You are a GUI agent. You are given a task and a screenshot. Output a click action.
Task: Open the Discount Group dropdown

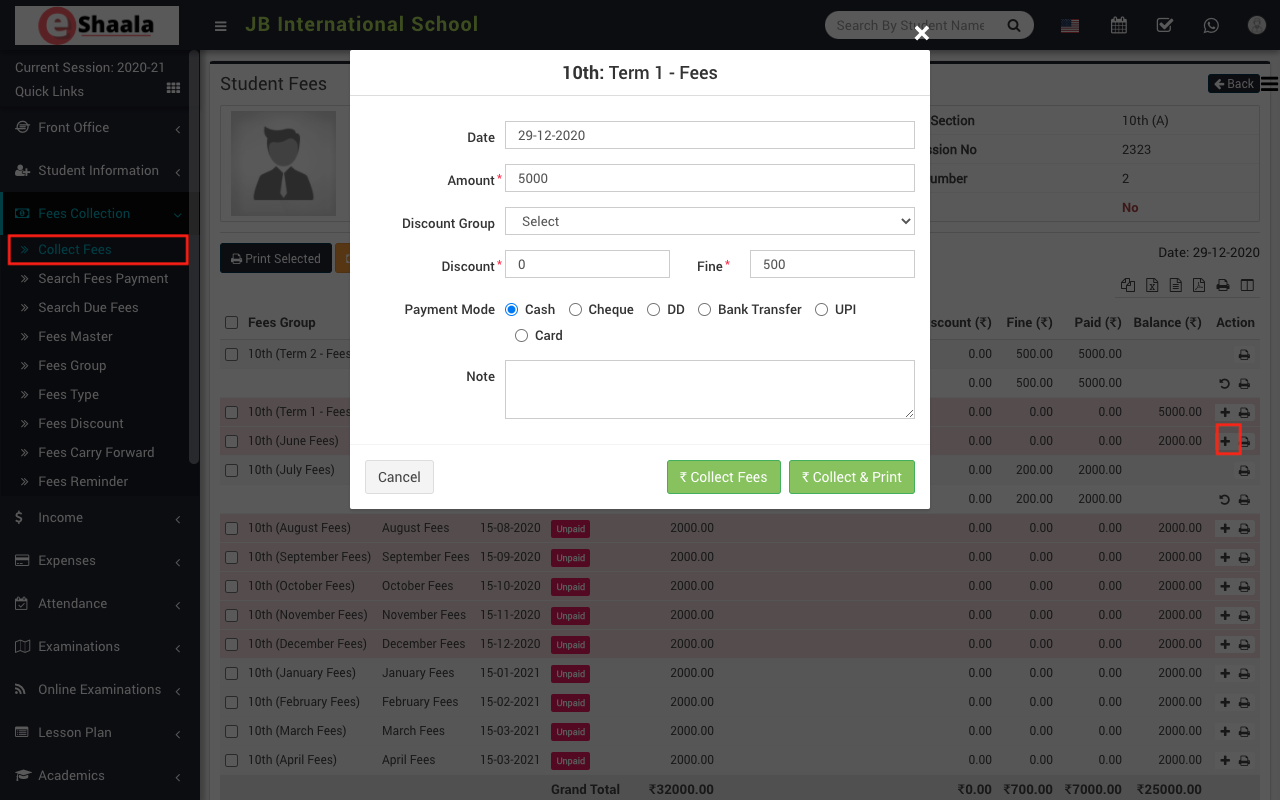coord(710,221)
